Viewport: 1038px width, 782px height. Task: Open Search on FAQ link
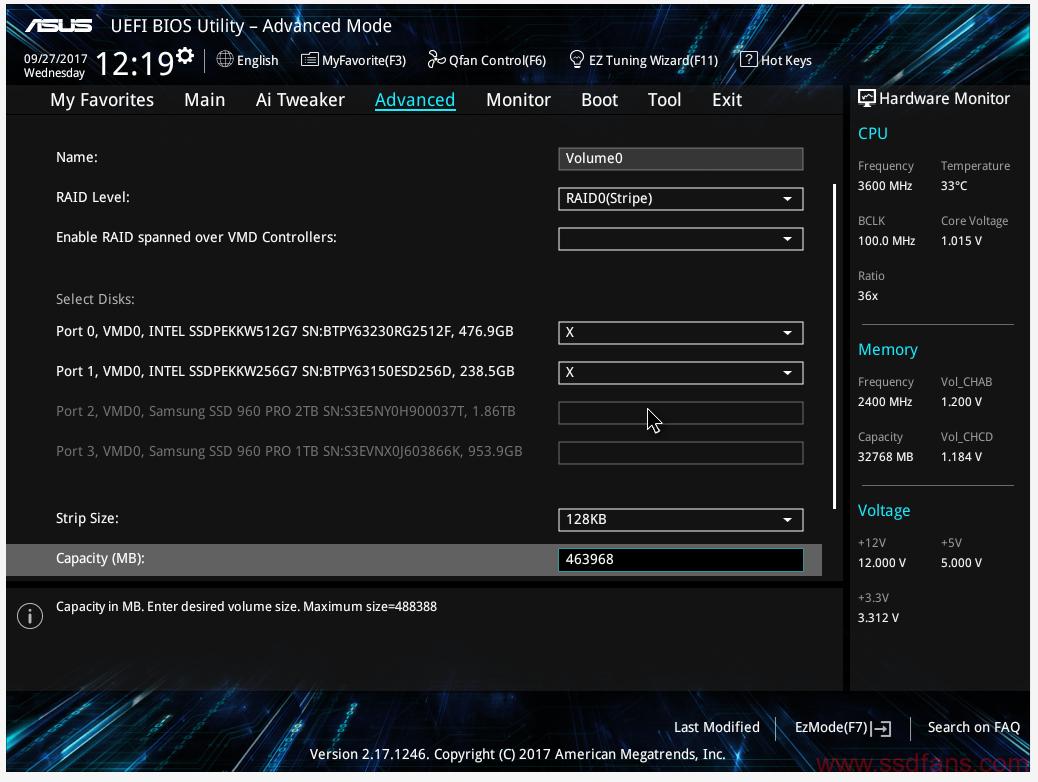(x=974, y=727)
